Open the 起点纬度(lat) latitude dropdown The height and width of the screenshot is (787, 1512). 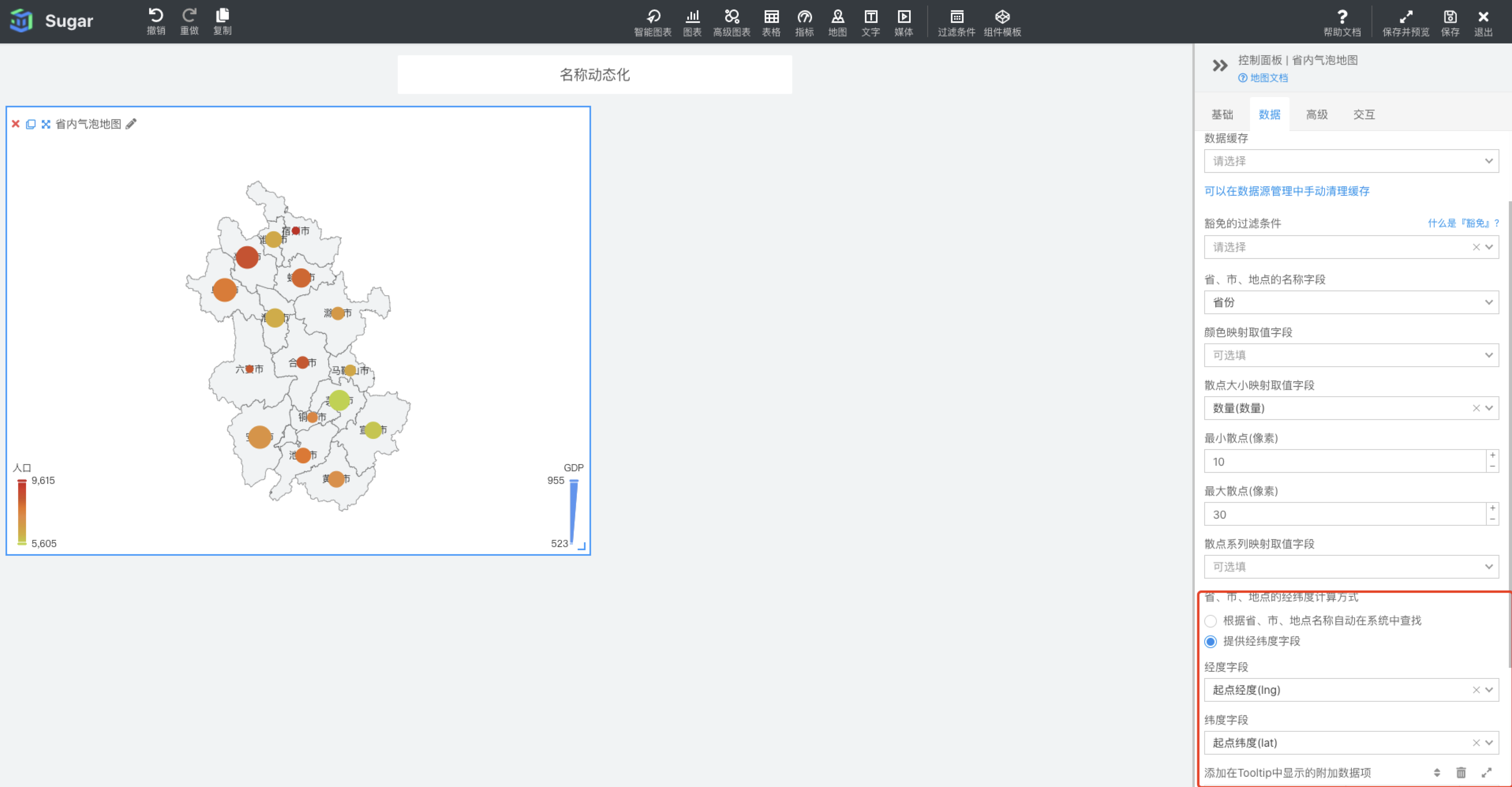1351,743
